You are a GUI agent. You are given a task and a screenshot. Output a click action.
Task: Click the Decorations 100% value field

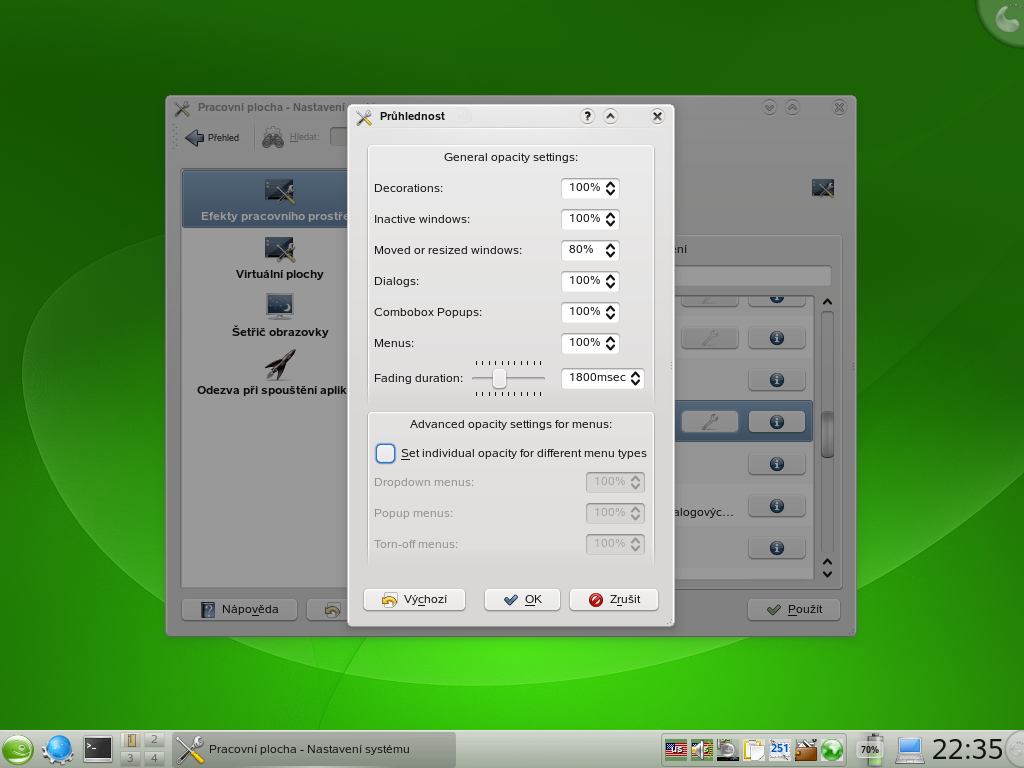(x=583, y=188)
